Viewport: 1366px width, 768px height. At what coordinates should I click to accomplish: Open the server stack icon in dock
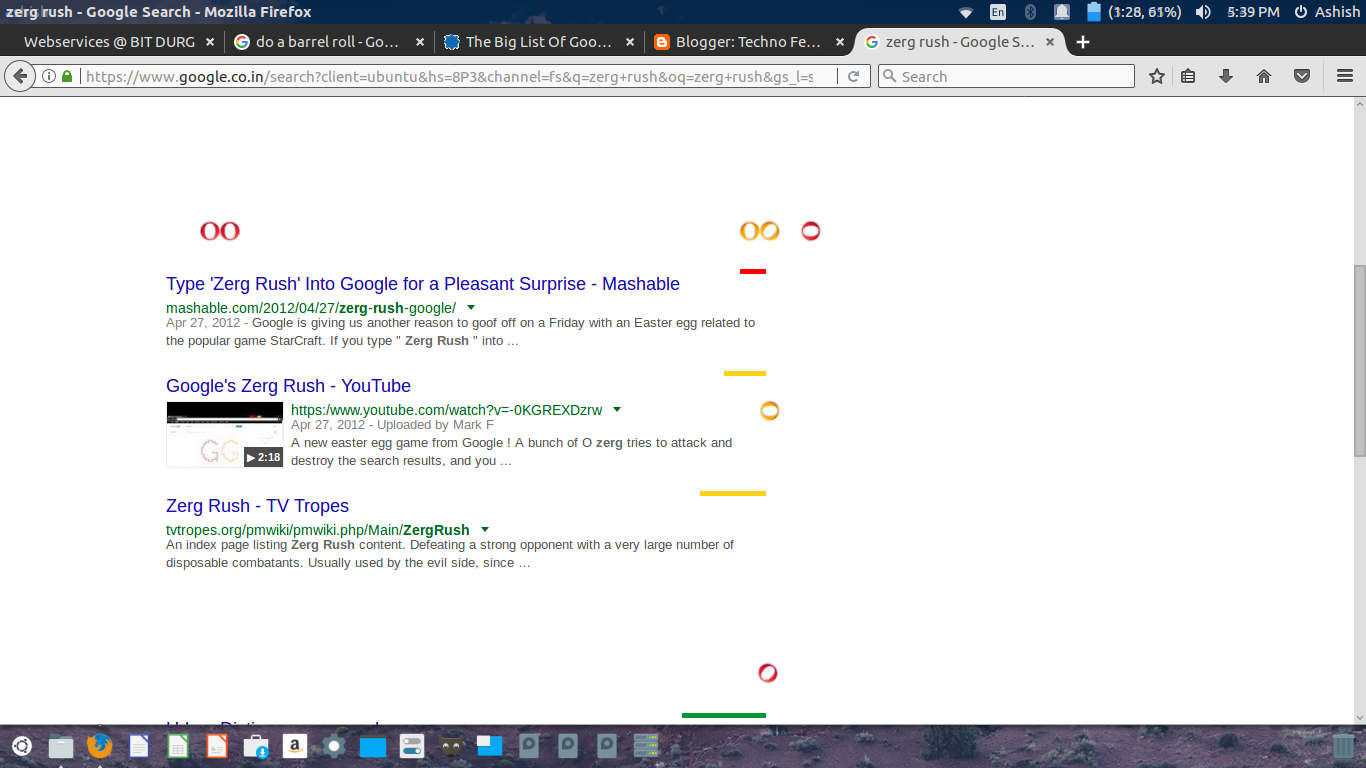pos(646,746)
